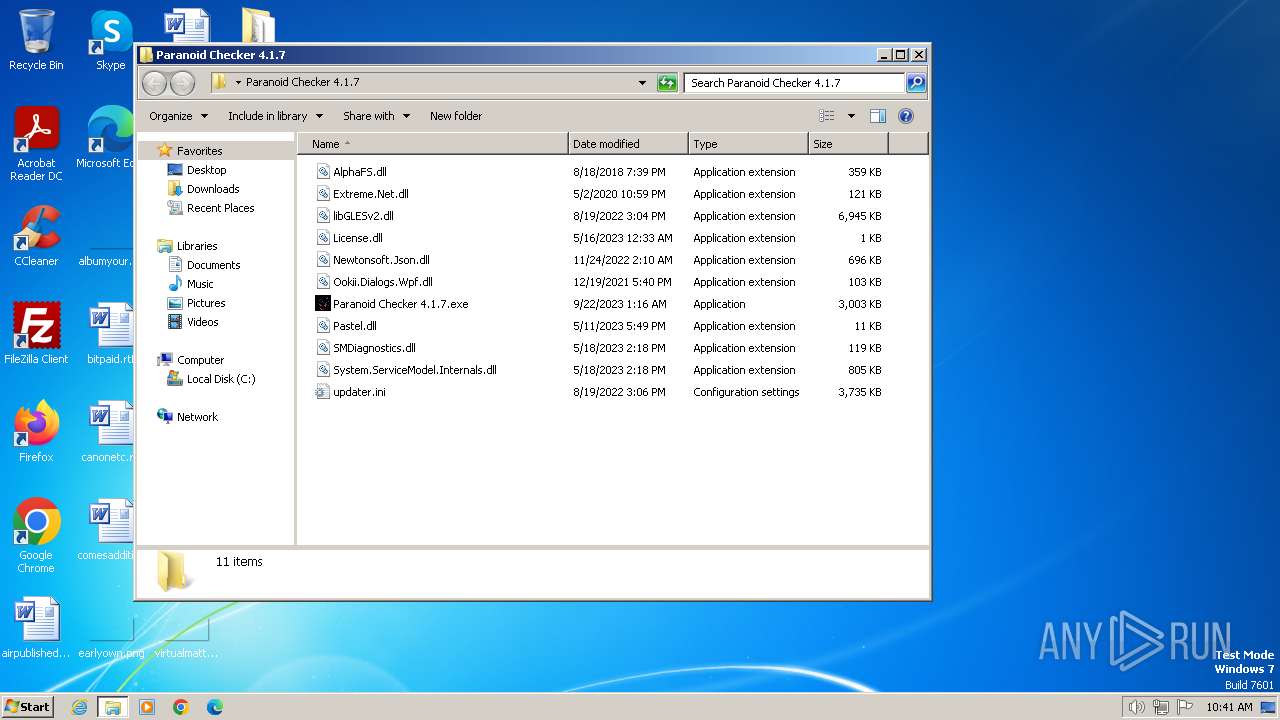Image resolution: width=1280 pixels, height=720 pixels.
Task: Sort by Date modified column
Action: coord(628,144)
